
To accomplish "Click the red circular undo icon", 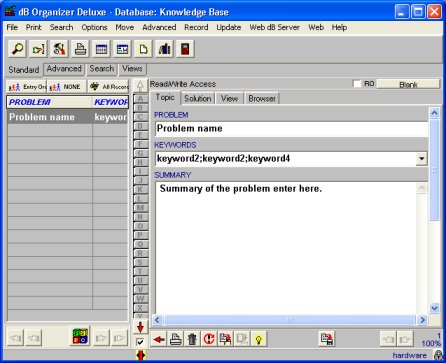I will (209, 339).
